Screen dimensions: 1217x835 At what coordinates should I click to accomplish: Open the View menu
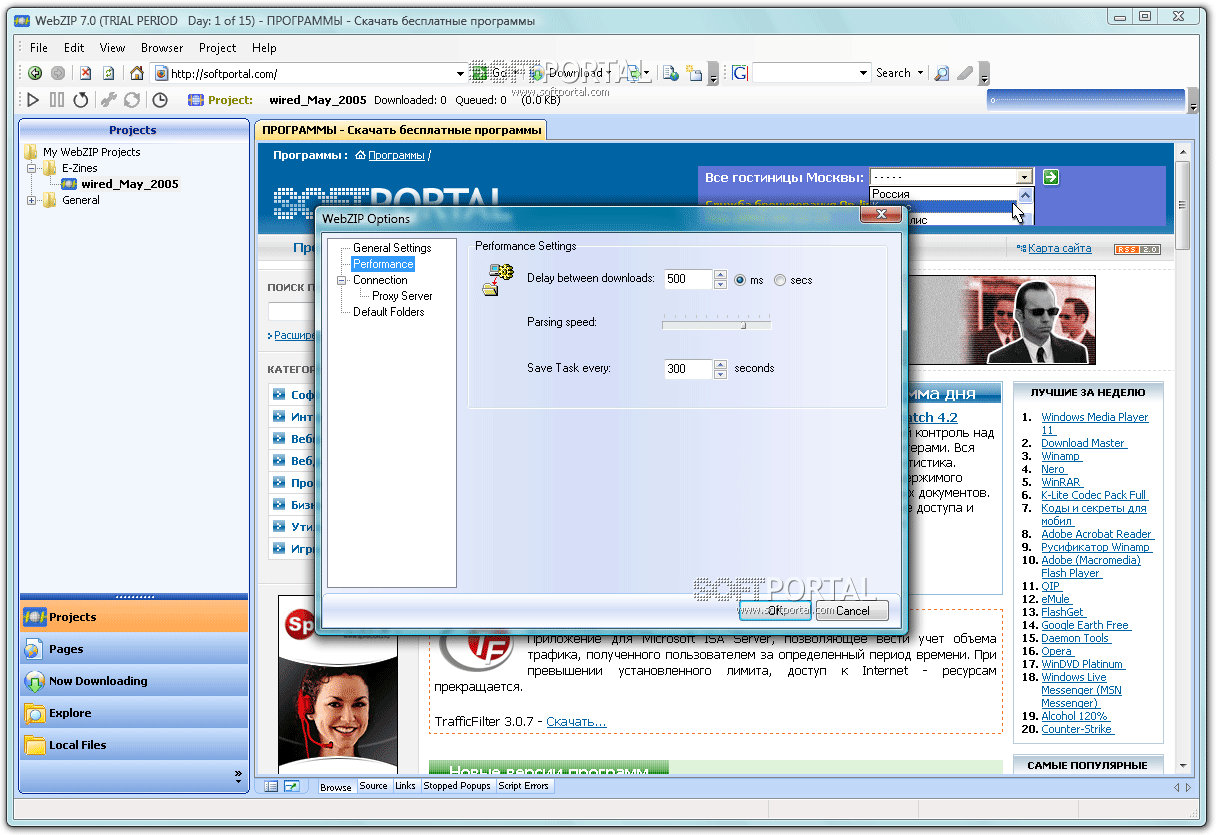pos(112,47)
